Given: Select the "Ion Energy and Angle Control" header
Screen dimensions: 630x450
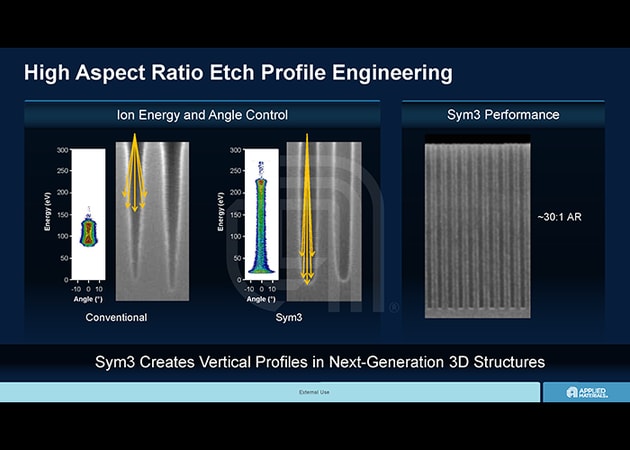Looking at the screenshot, I should coord(202,115).
